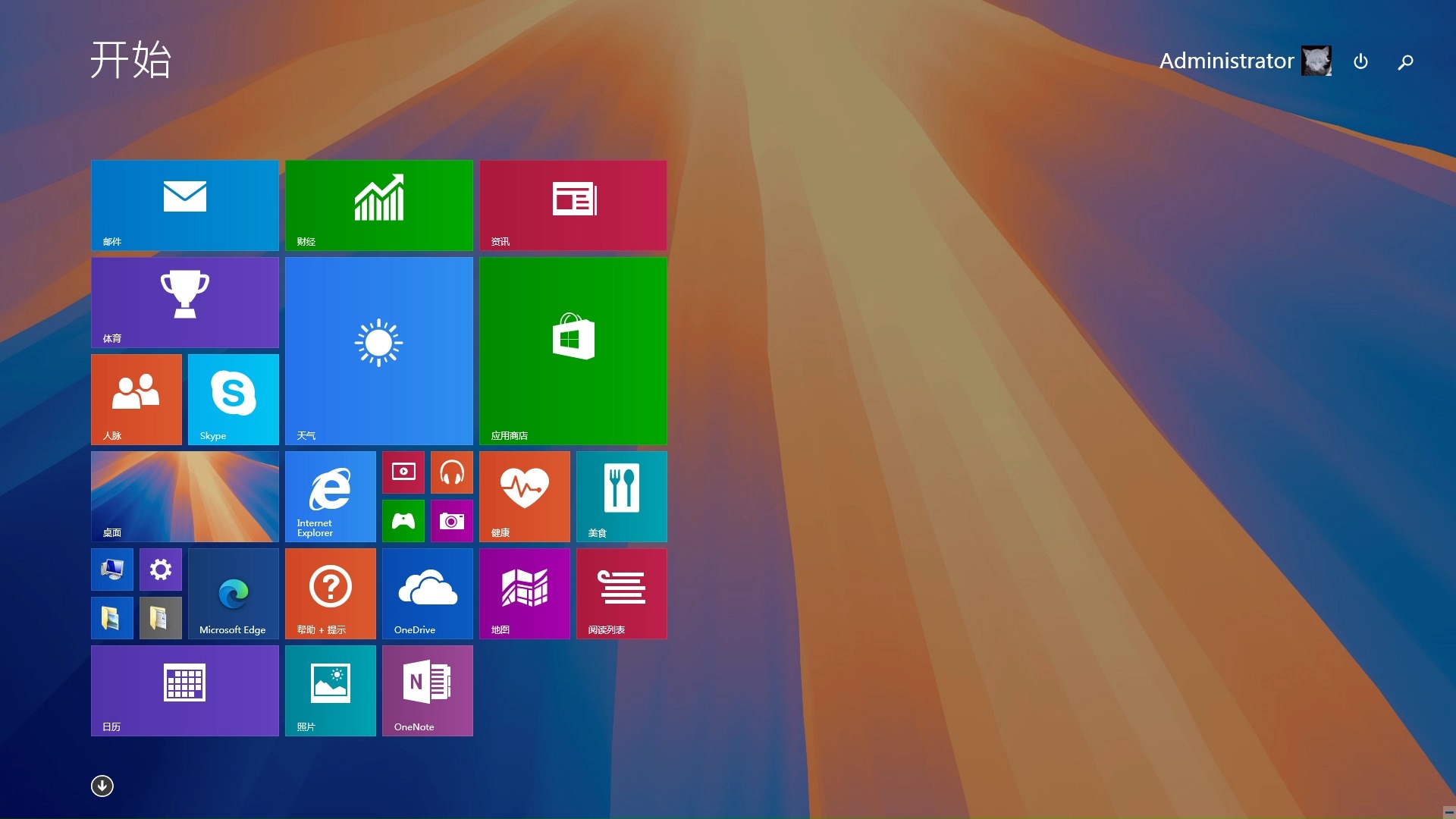Launch Internet Explorer tile
This screenshot has width=1456, height=819.
point(331,497)
